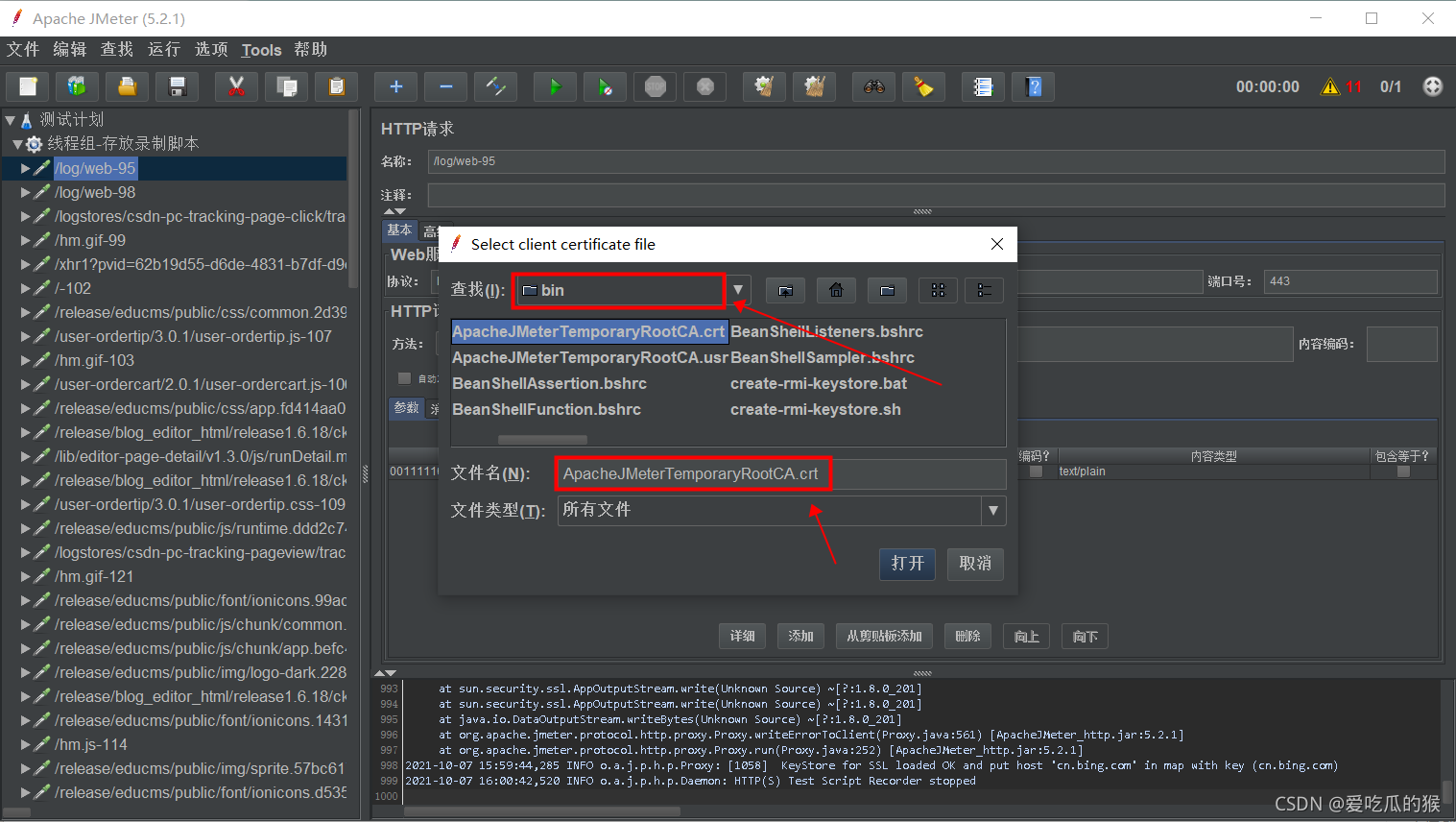Expand the /hm.gif-103 tree node
1456x822 pixels.
click(x=26, y=360)
